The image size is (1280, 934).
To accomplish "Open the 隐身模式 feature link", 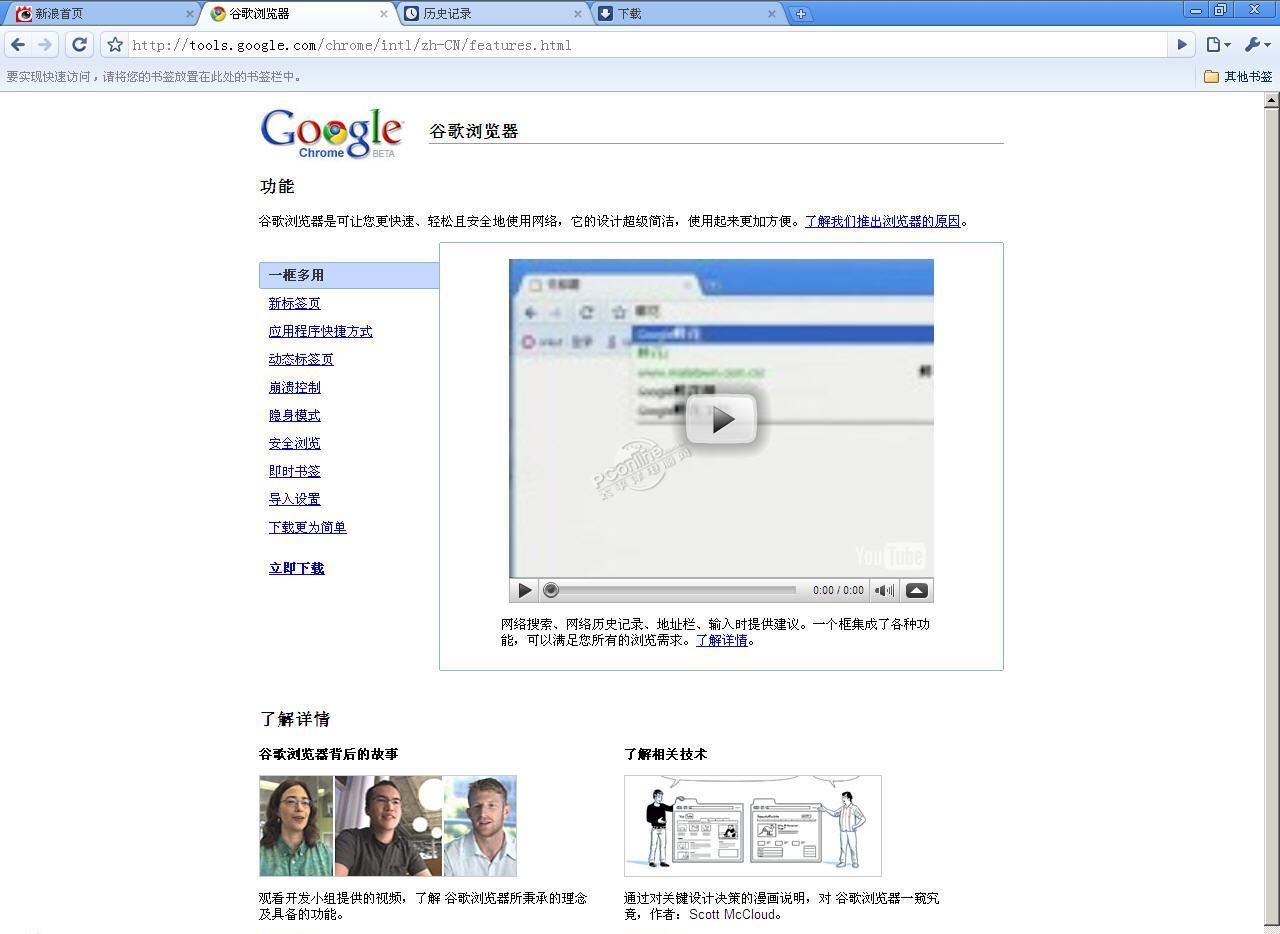I will point(294,415).
